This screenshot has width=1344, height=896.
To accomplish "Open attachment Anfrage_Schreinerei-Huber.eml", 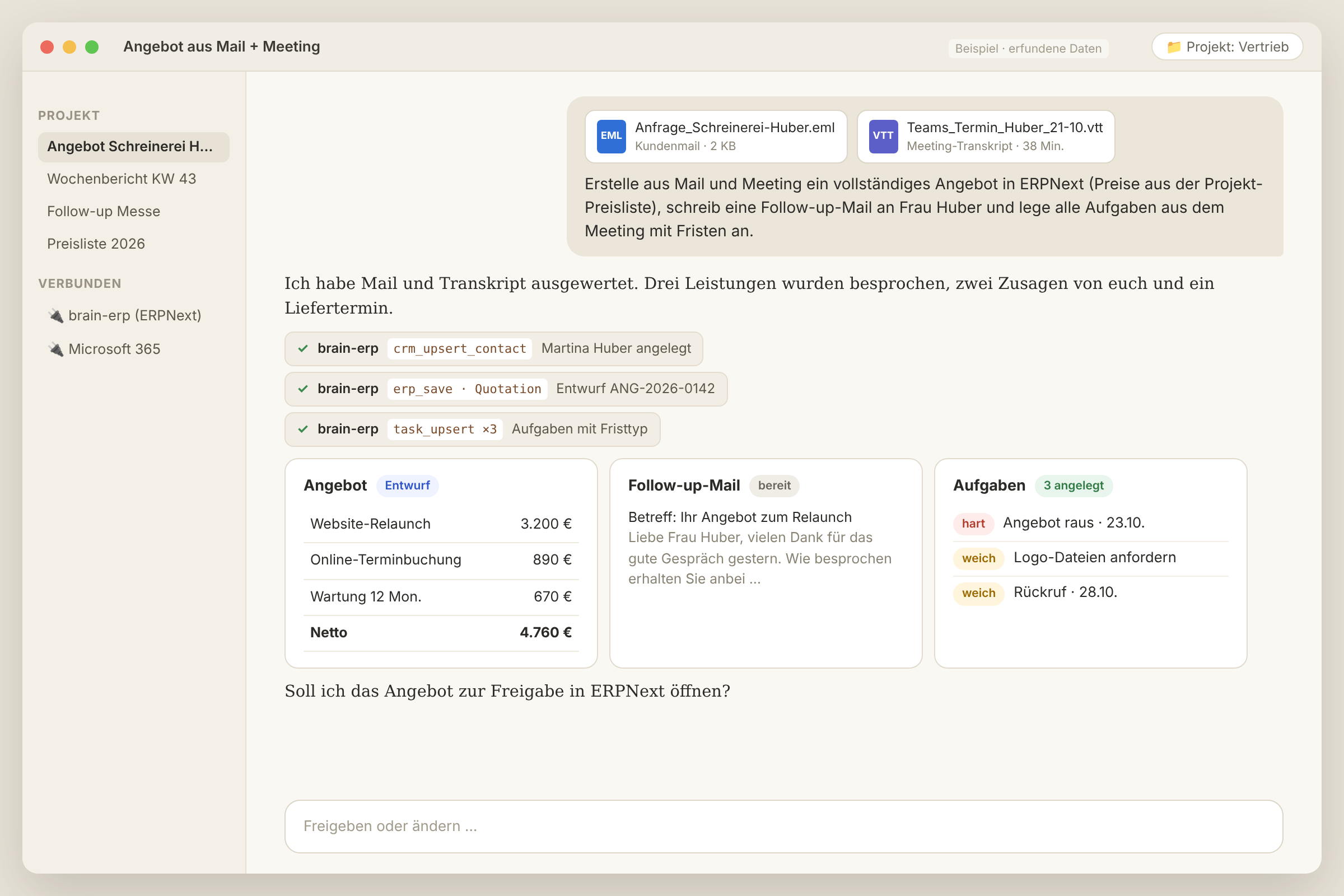I will (716, 137).
